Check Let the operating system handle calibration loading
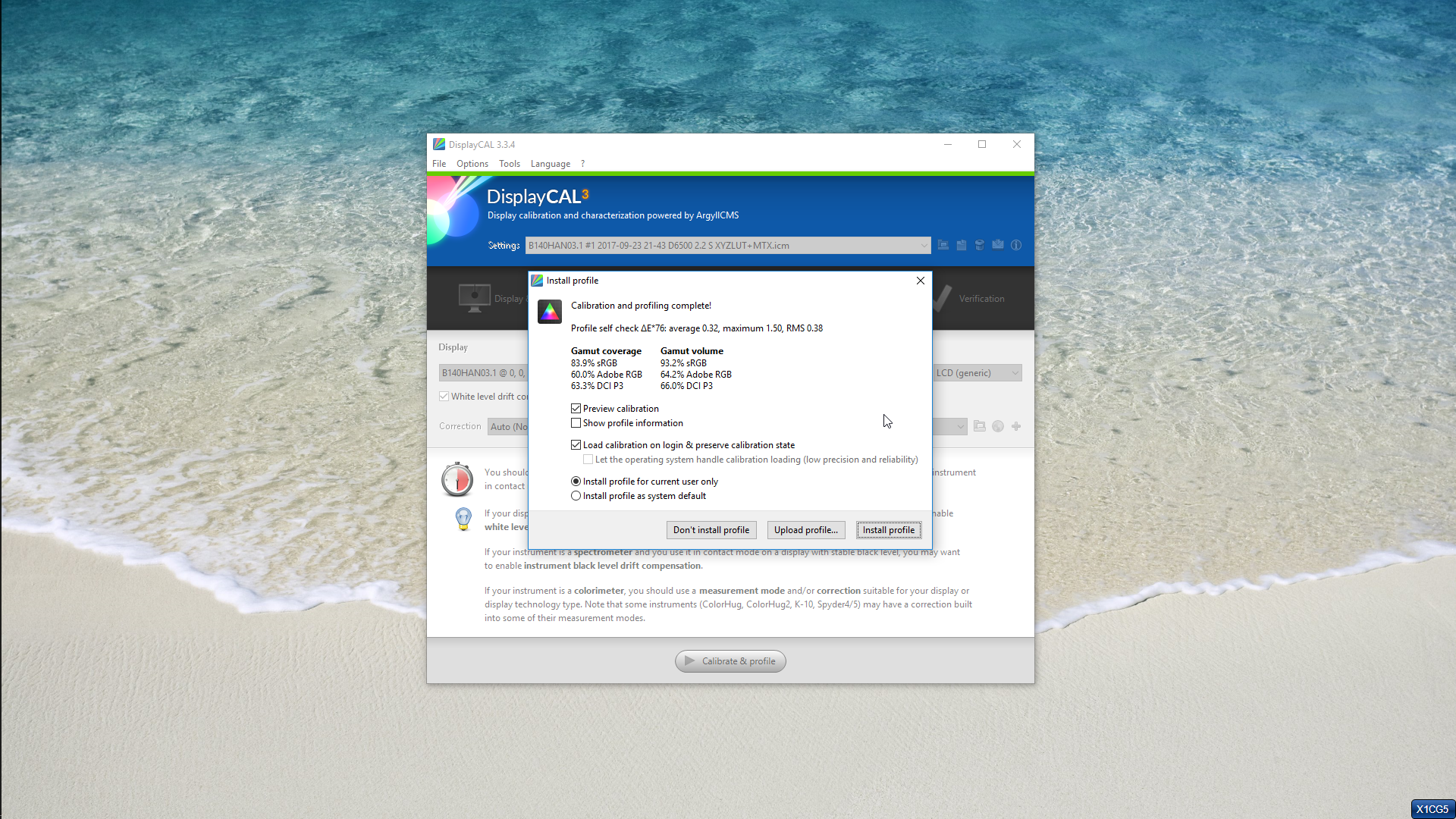This screenshot has width=1456, height=819. tap(588, 460)
